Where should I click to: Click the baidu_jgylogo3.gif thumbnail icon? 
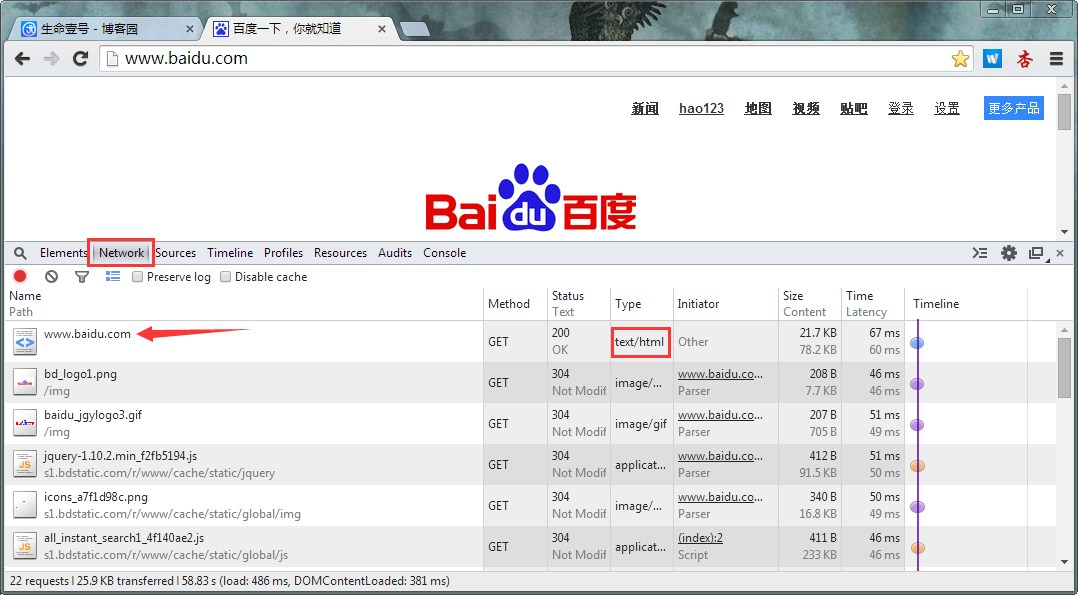pyautogui.click(x=25, y=424)
